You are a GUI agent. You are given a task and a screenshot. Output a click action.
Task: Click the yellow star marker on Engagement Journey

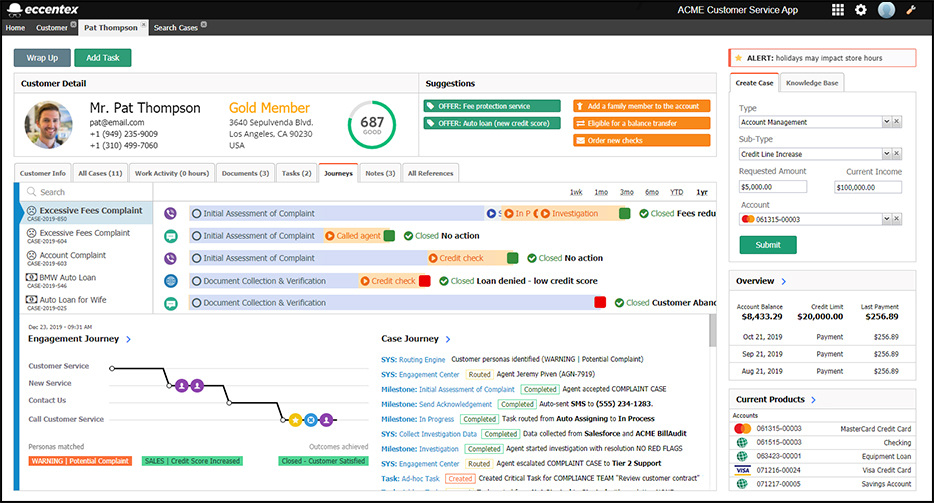tap(296, 419)
